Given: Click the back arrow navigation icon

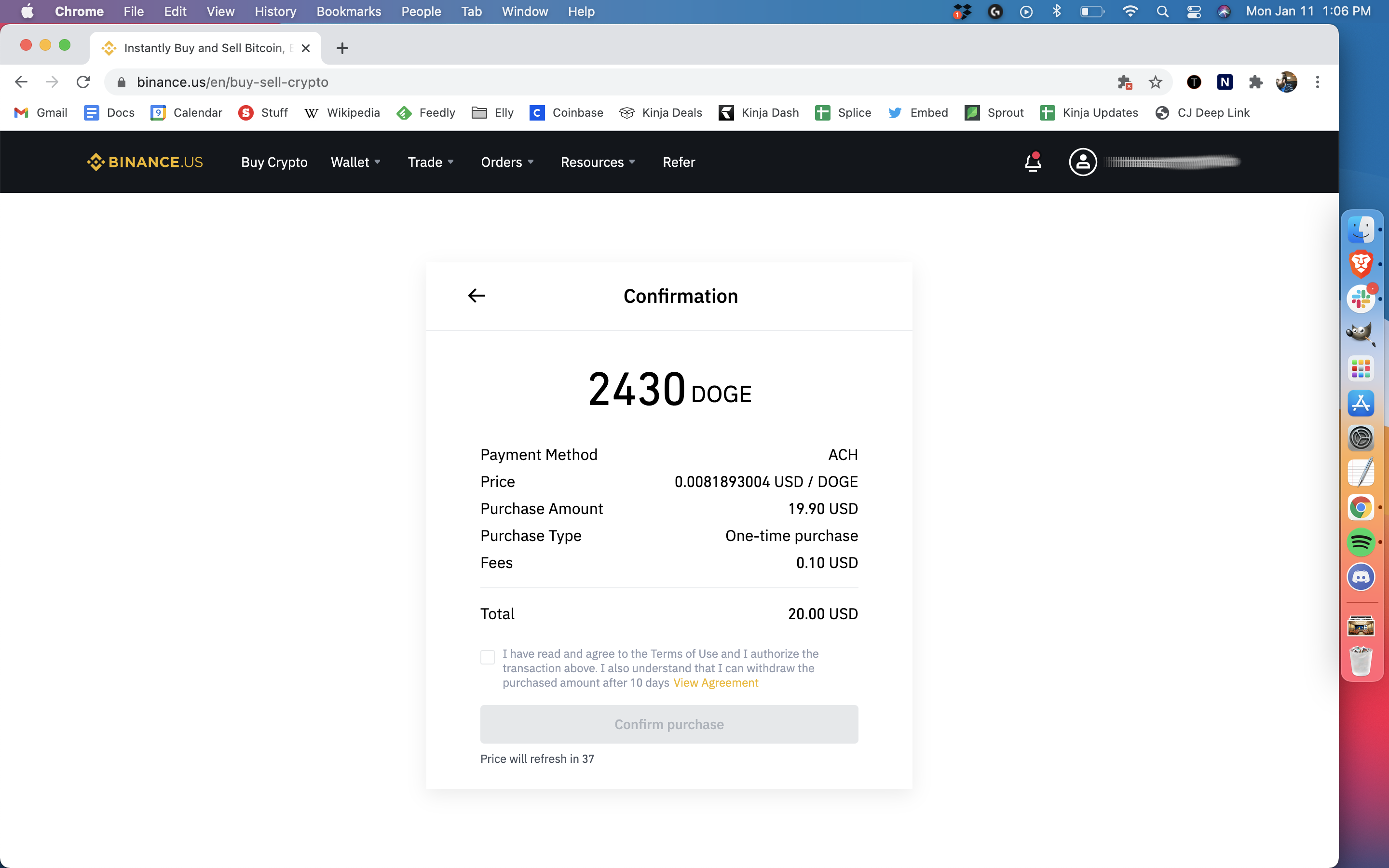Looking at the screenshot, I should [x=477, y=295].
